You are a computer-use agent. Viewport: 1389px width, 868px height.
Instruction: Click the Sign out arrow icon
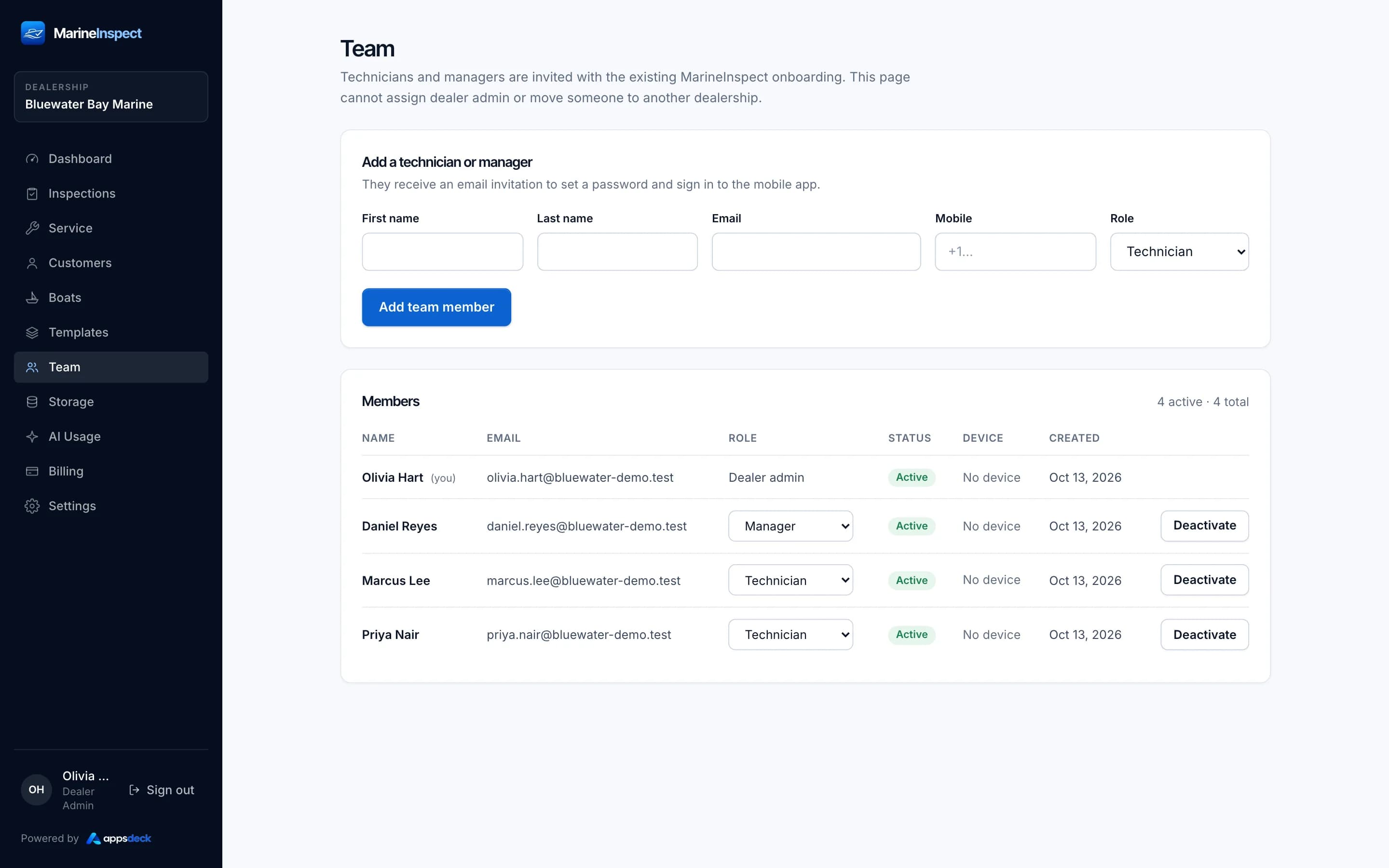134,790
